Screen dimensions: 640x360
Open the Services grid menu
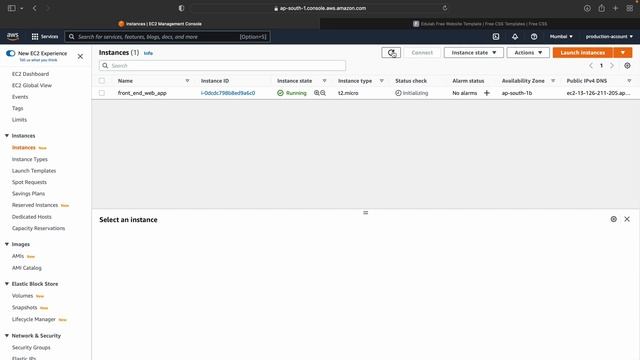click(45, 37)
